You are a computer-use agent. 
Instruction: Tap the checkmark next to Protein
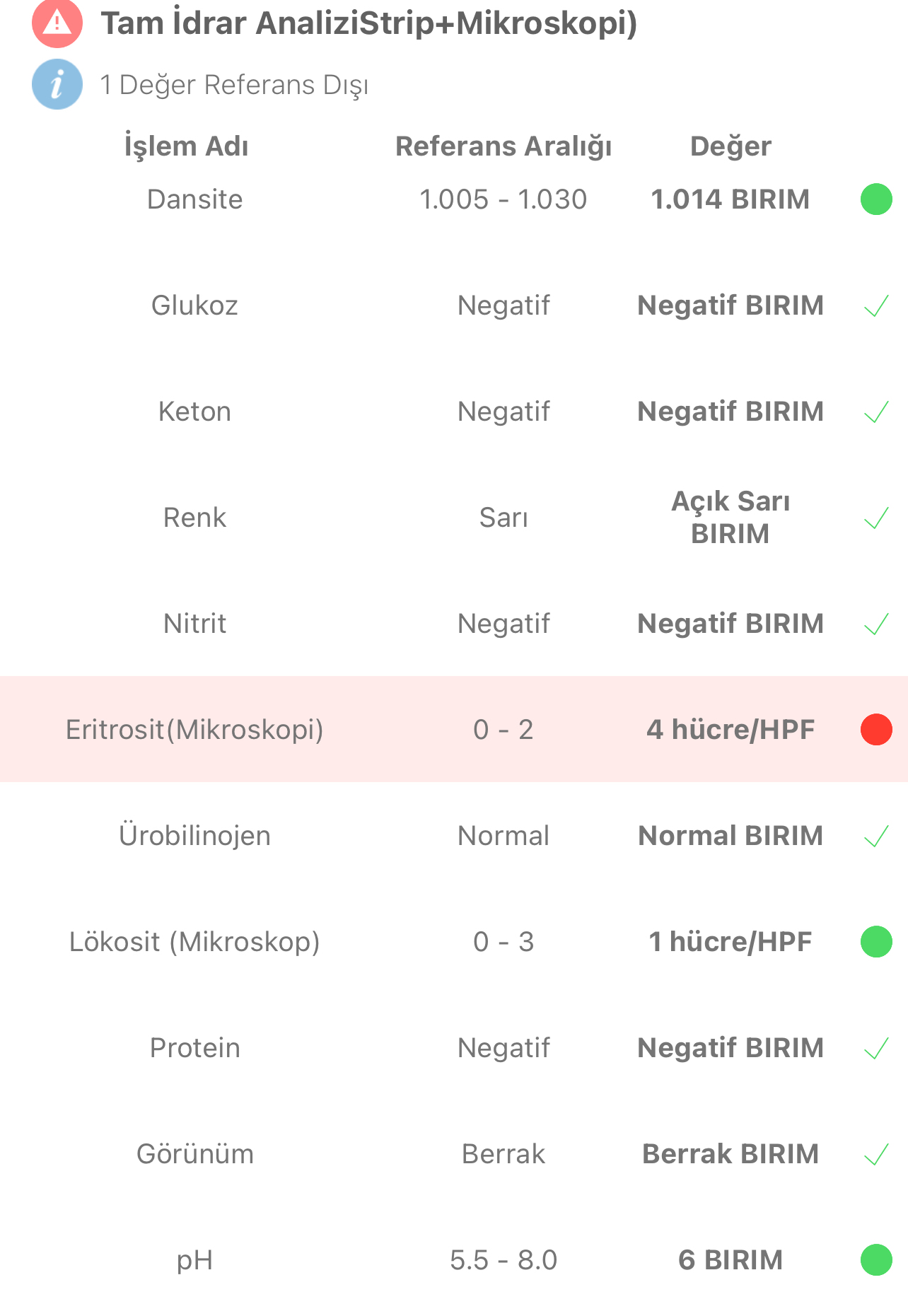876,1049
